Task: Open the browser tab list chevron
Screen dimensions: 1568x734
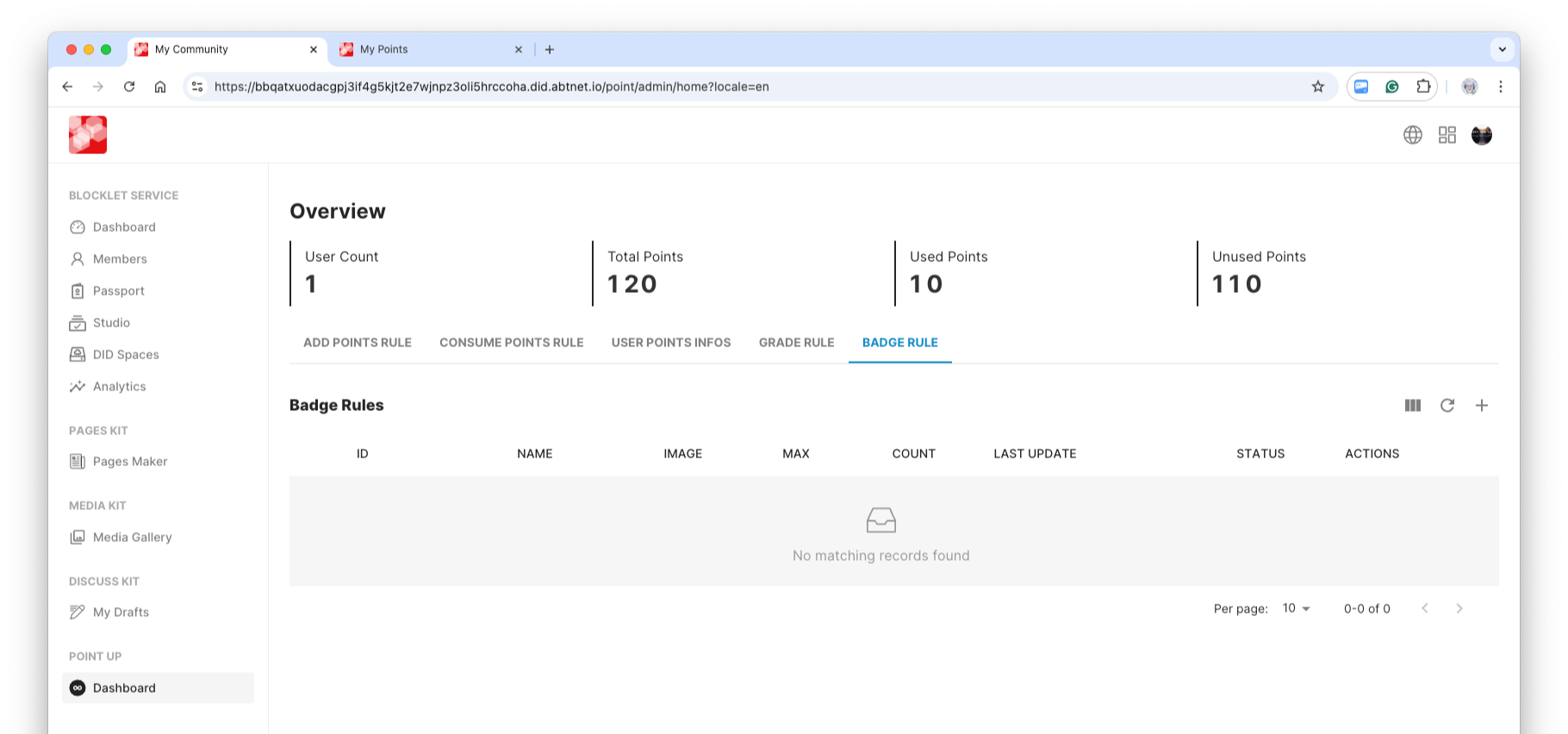Action: pyautogui.click(x=1502, y=49)
